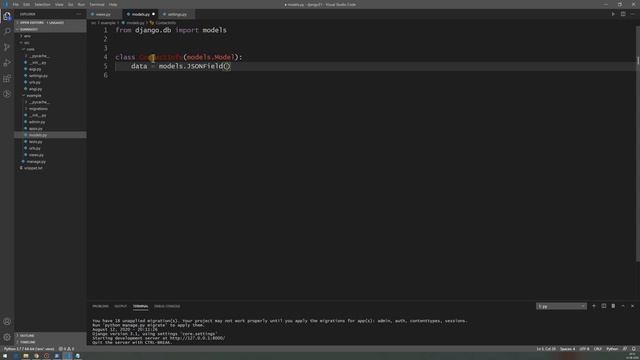
Task: Open the Extensions view
Action: (x=7, y=78)
